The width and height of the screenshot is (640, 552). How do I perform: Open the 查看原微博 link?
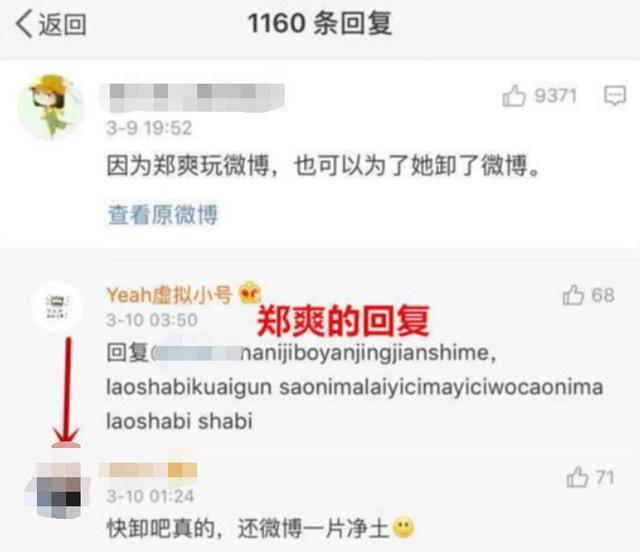(x=162, y=214)
